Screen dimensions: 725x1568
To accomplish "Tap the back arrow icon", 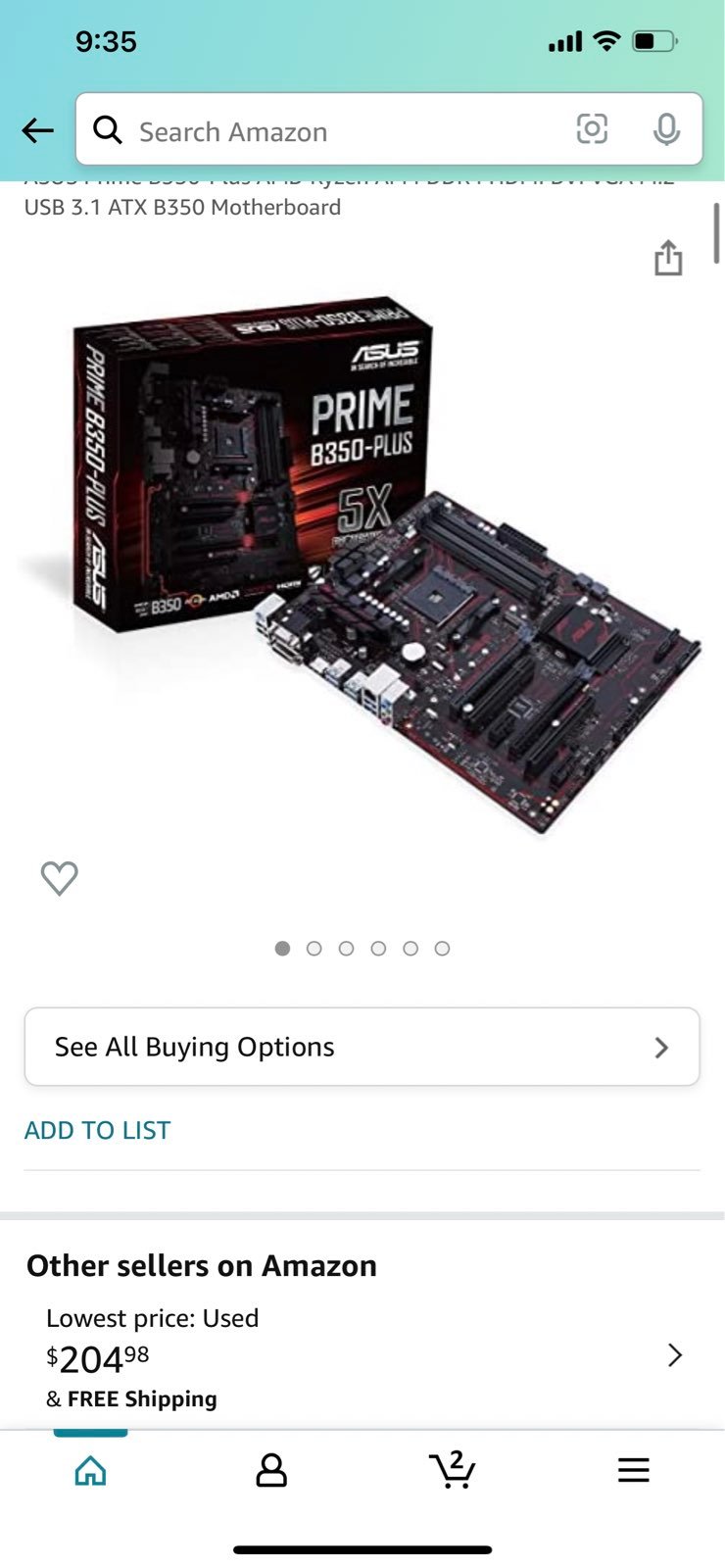I will (37, 130).
